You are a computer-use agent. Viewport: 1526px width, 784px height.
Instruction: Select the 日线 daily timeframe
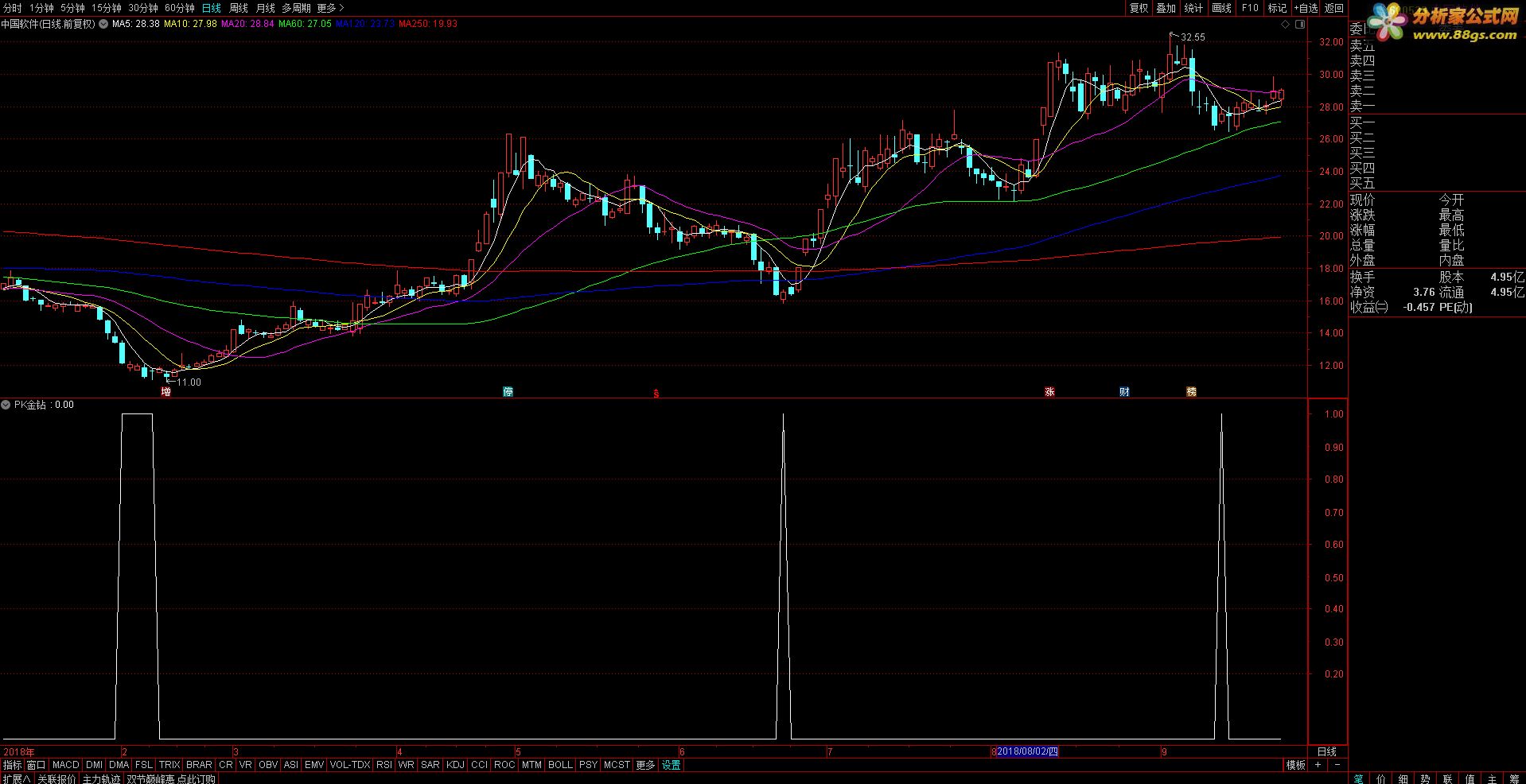(212, 8)
